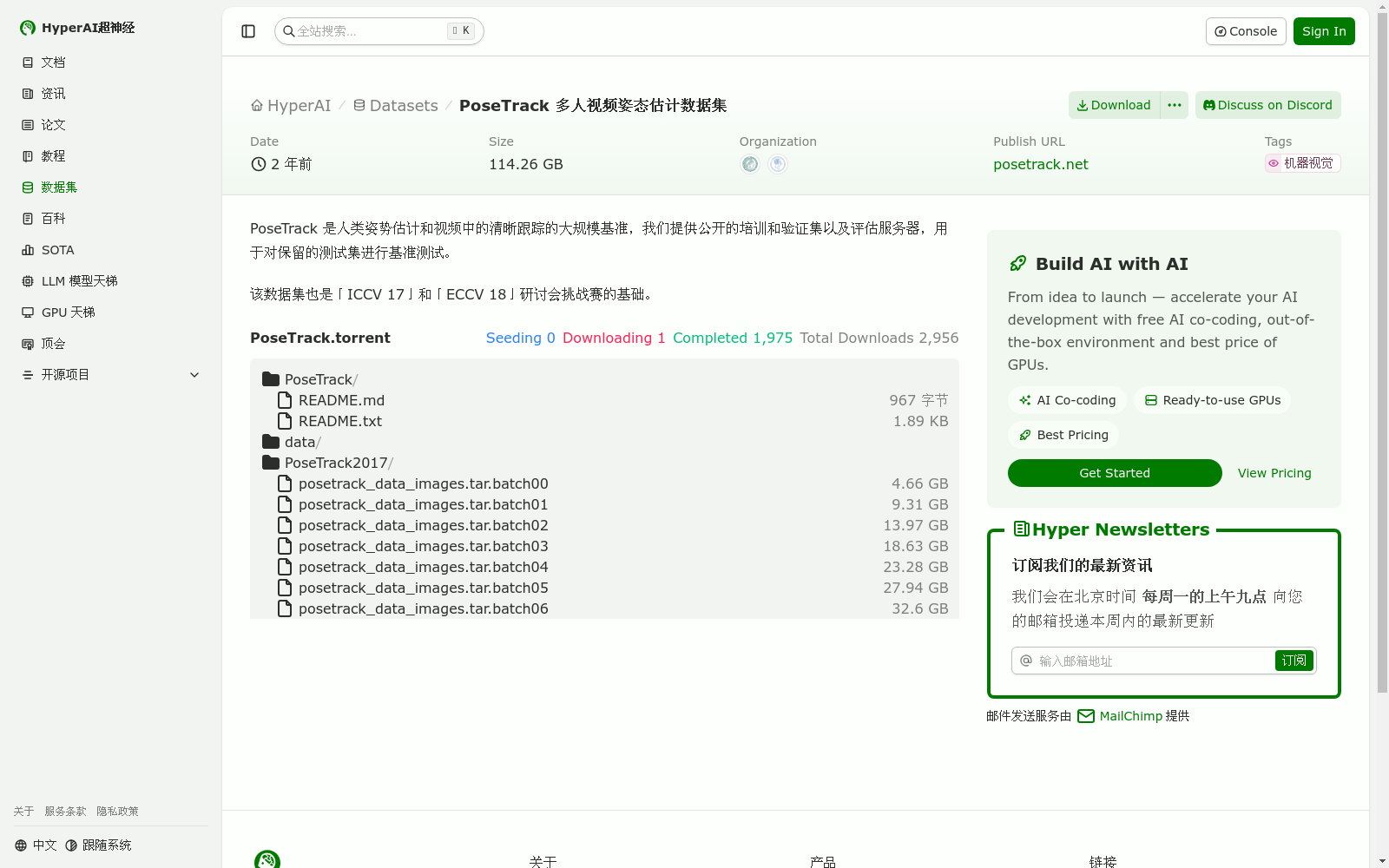Click Discuss on Discord button
The height and width of the screenshot is (868, 1389).
pyautogui.click(x=1268, y=105)
